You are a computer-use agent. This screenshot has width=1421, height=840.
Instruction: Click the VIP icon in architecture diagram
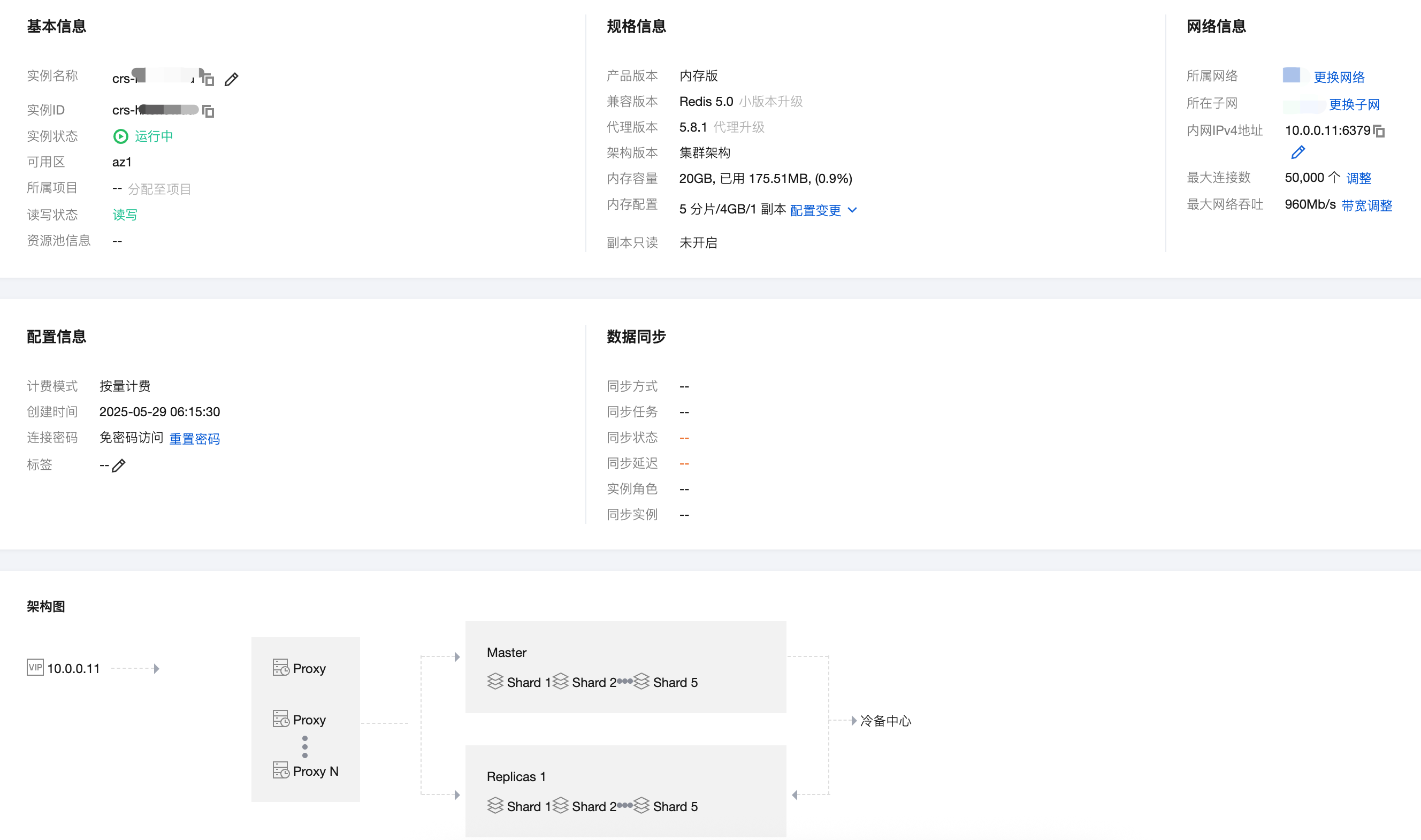coord(35,667)
